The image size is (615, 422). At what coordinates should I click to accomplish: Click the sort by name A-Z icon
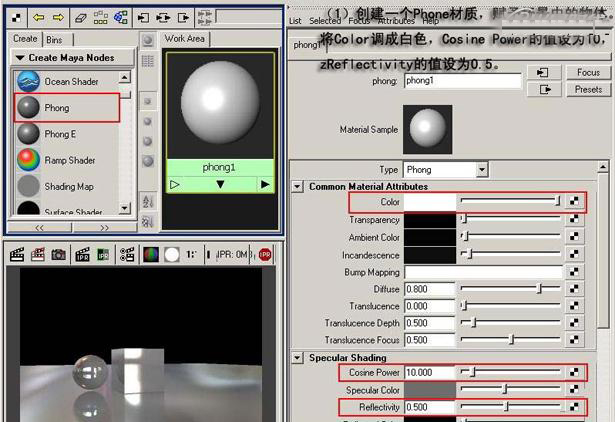[x=148, y=202]
